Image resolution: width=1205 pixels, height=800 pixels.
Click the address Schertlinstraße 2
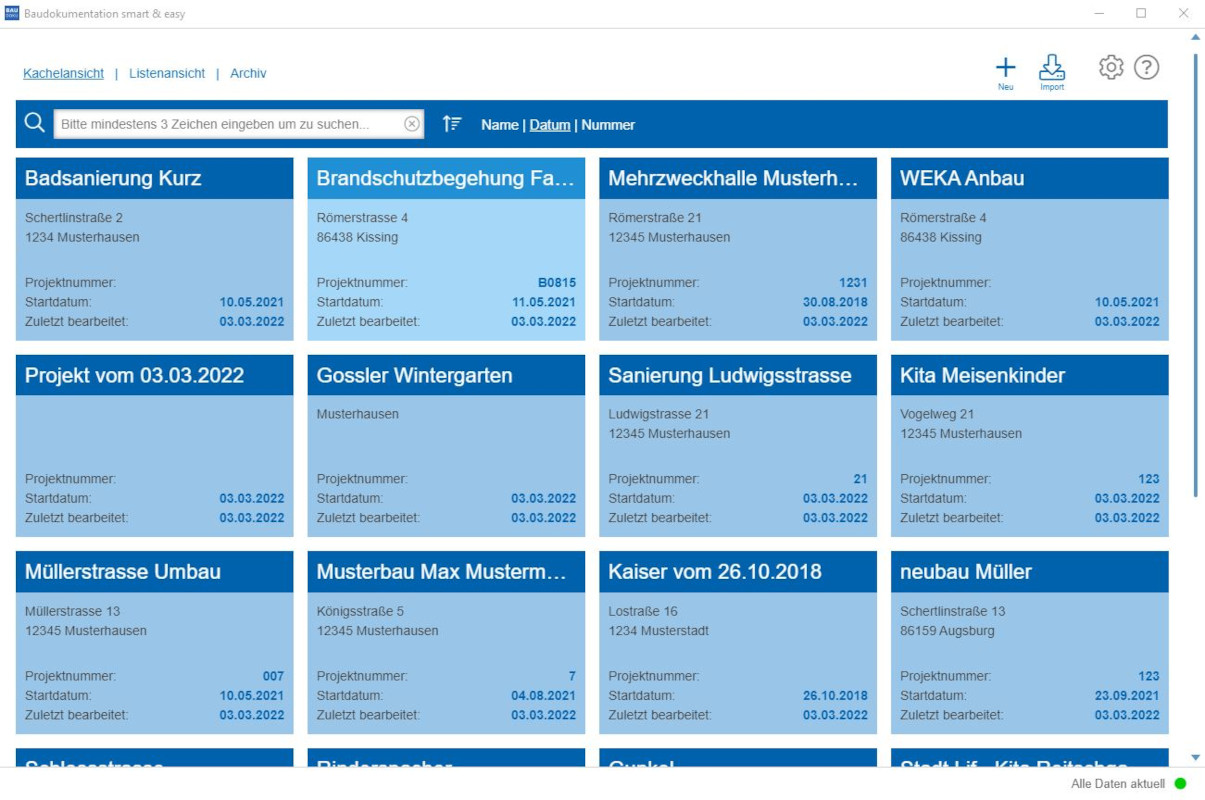tap(74, 218)
